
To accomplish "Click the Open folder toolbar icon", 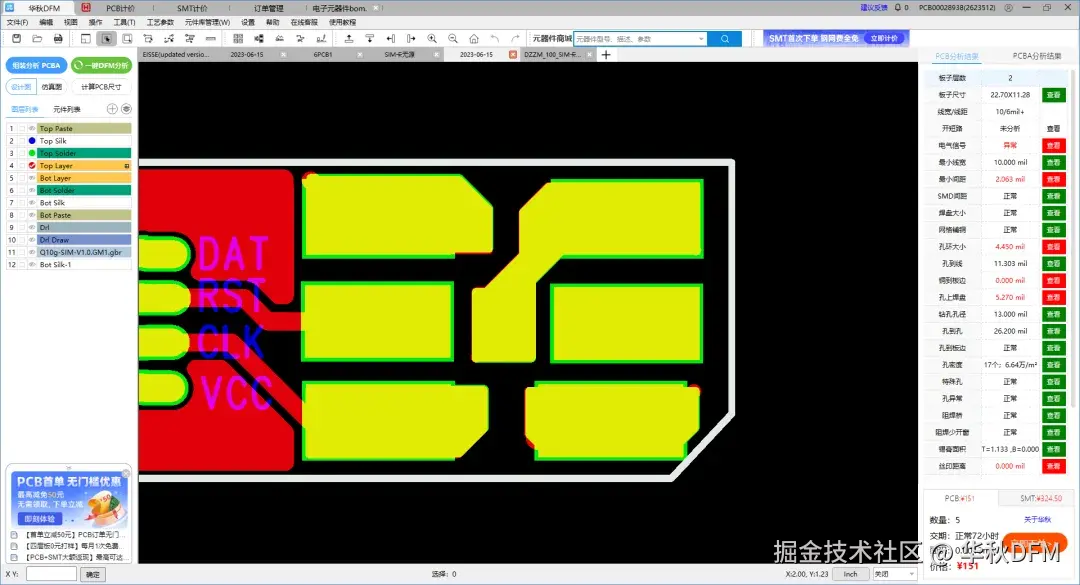I will point(37,39).
